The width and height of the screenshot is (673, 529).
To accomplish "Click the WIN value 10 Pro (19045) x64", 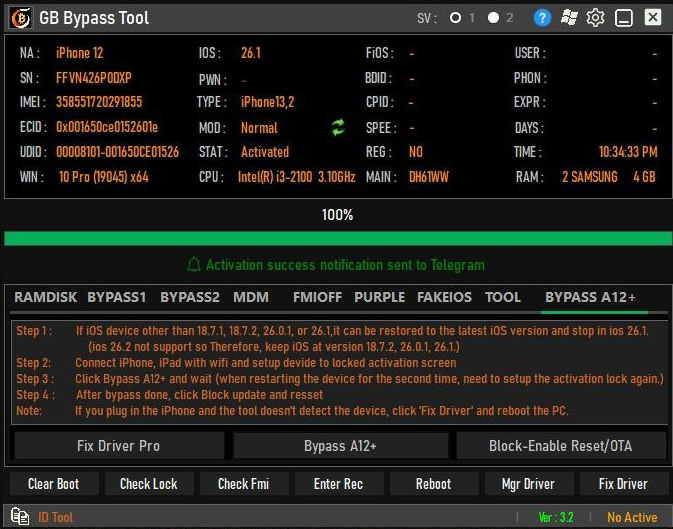I will (103, 176).
